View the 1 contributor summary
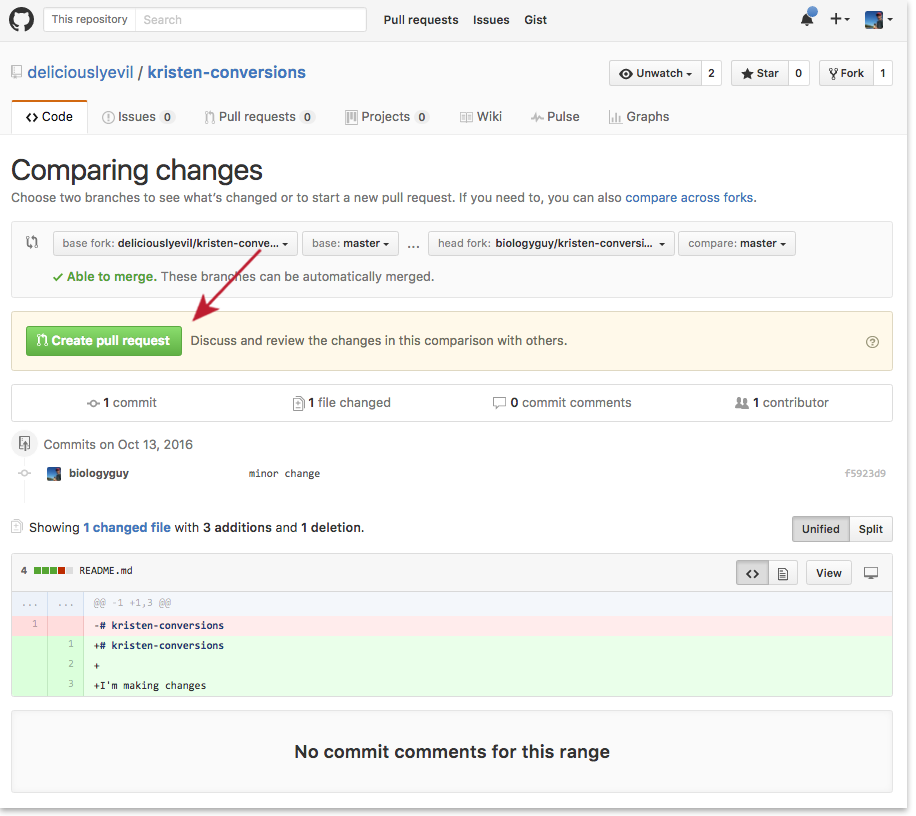 tap(782, 403)
